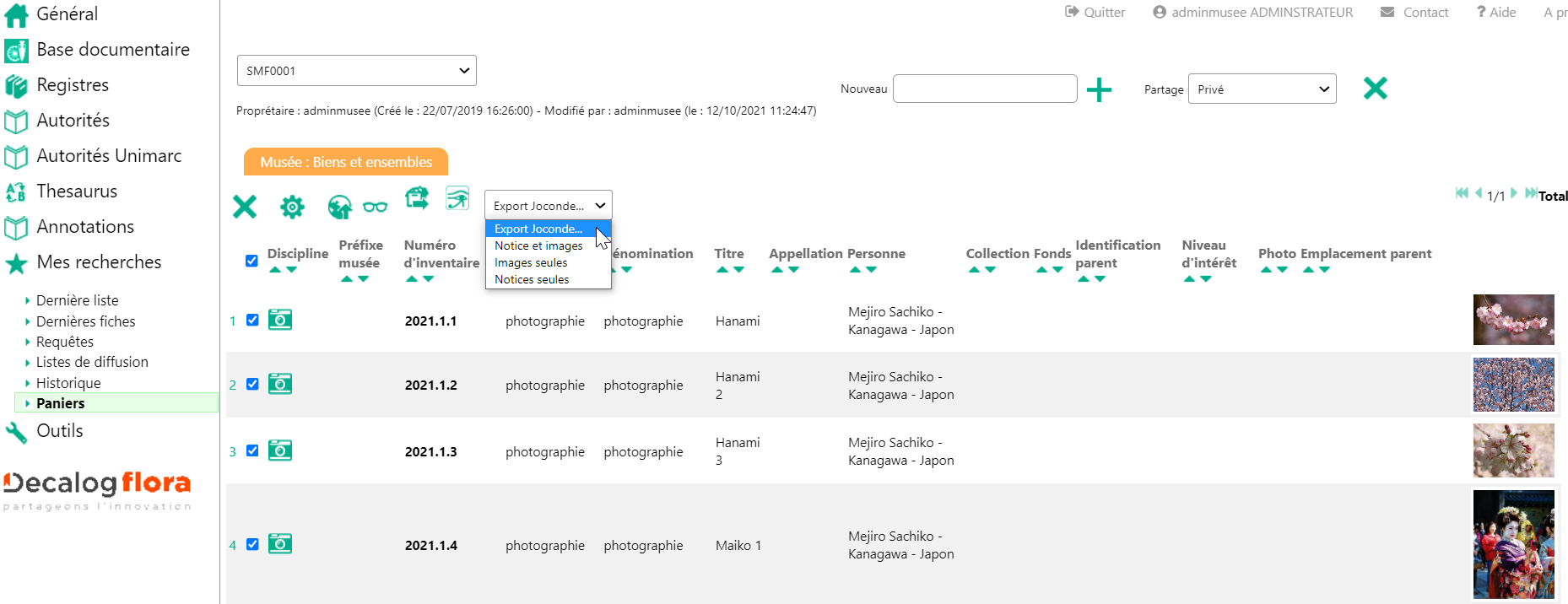Click the wrench icon for Outils
Viewport: 1568px width, 604px height.
(x=16, y=432)
